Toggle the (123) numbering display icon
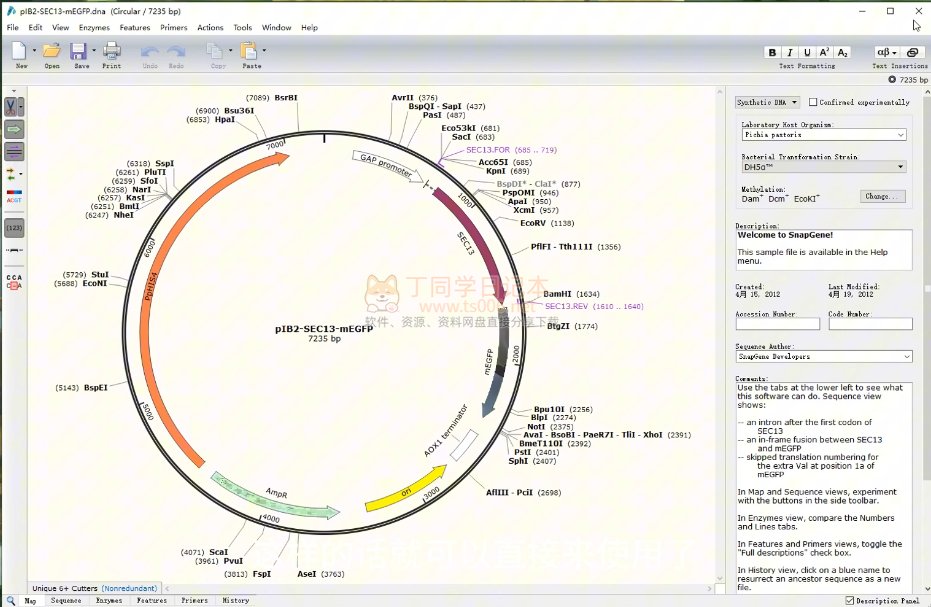Screen dimensions: 931x607 (x=14, y=228)
